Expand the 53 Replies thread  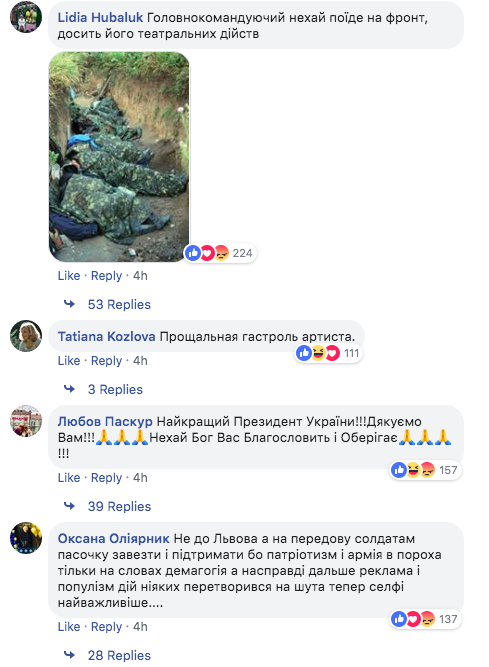[119, 305]
